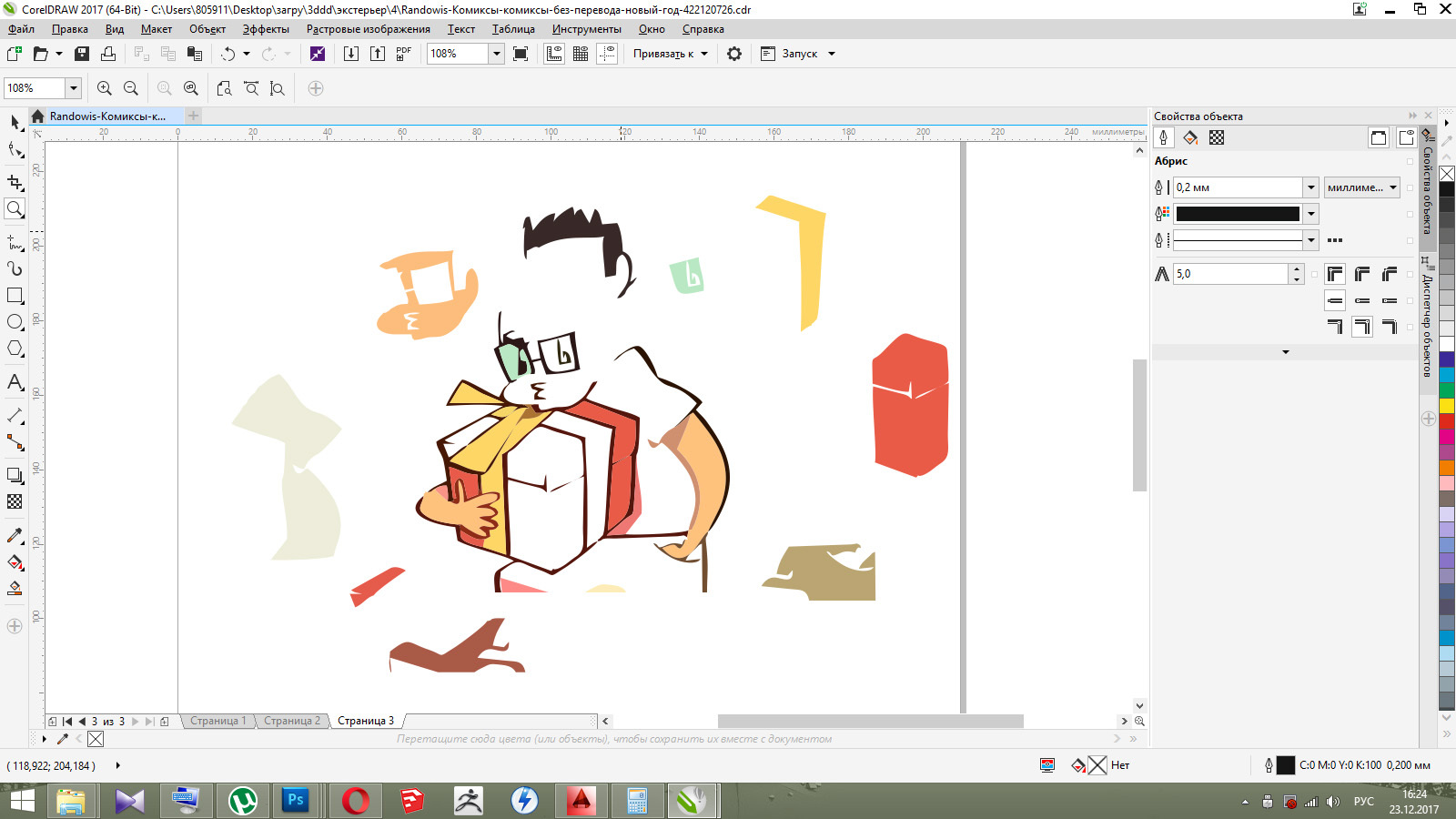
Task: Click the Zoom Out magnifier icon
Action: [x=131, y=88]
